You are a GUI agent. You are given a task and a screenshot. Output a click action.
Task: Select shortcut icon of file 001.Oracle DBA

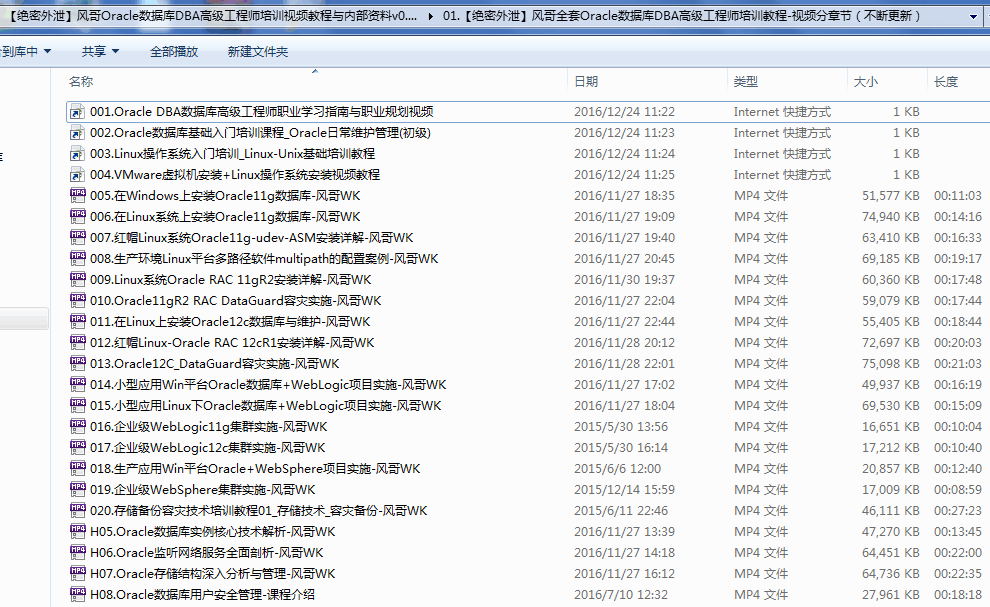coord(77,112)
